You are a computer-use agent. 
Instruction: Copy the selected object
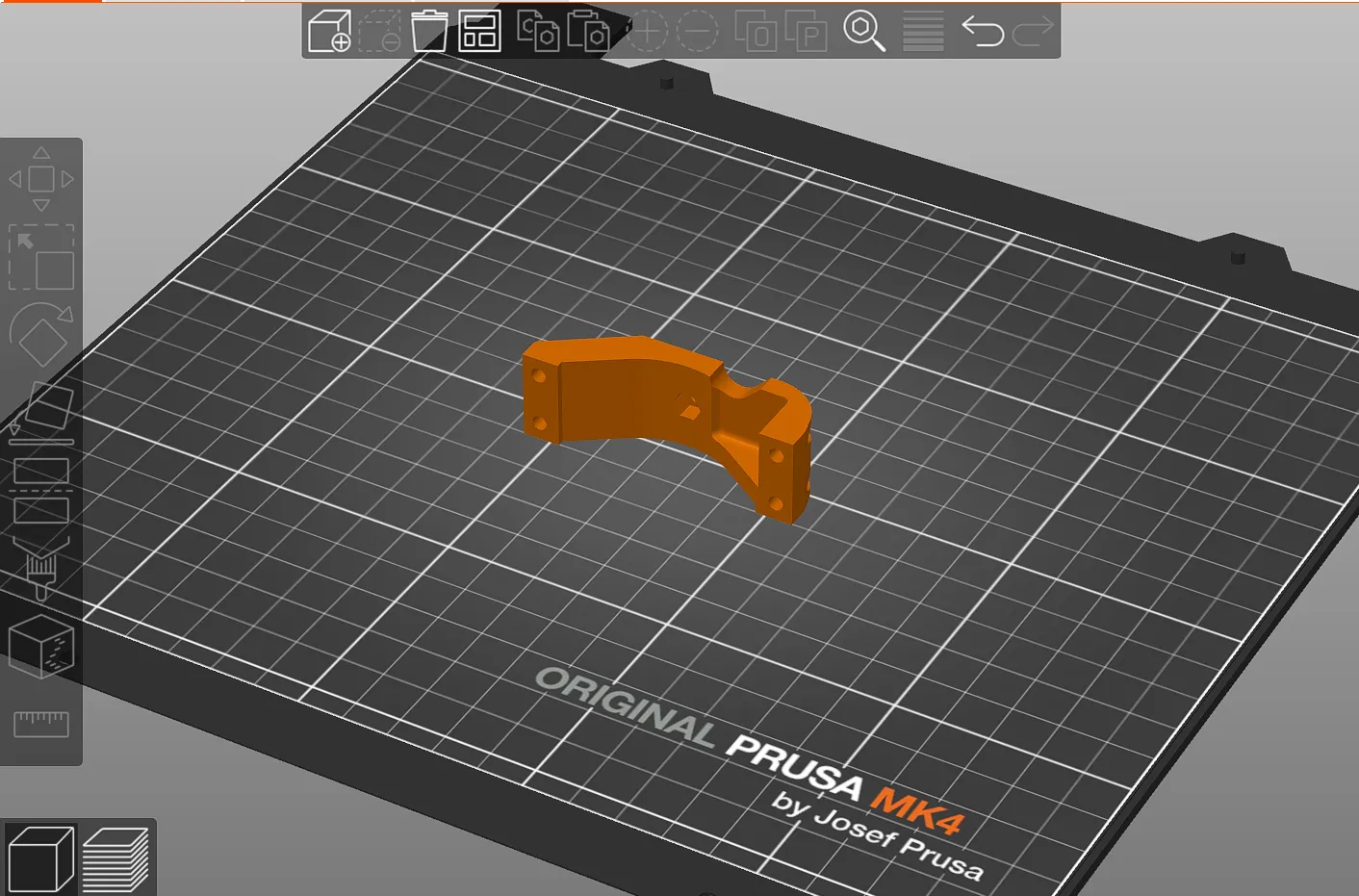click(538, 31)
